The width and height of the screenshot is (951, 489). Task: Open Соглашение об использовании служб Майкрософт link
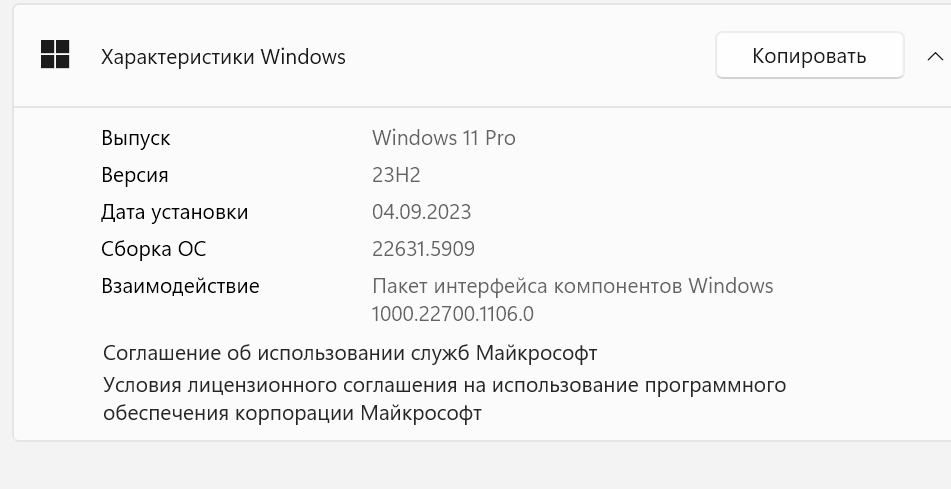tap(350, 353)
